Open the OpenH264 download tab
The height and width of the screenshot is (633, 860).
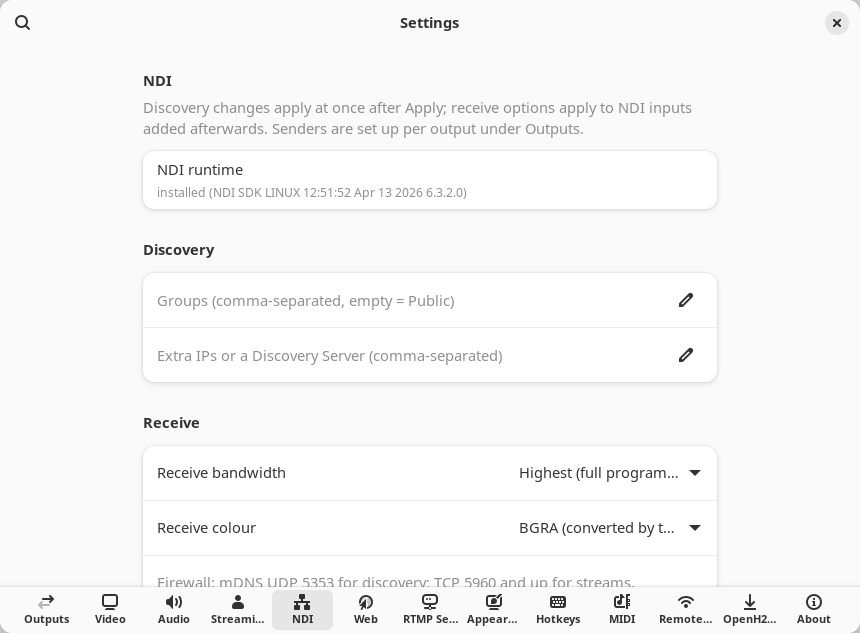coord(750,609)
